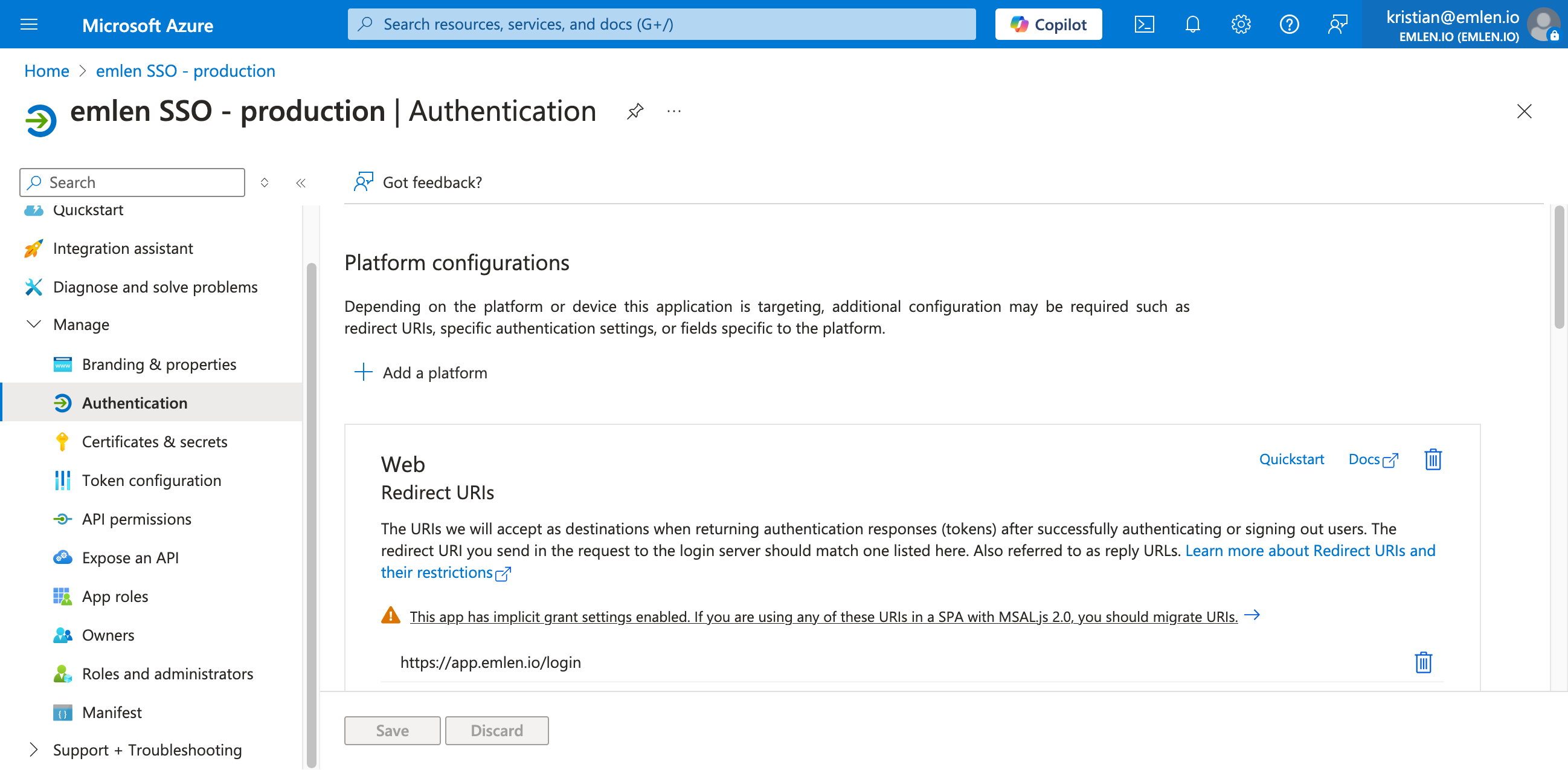
Task: Click the Copilot button
Action: pyautogui.click(x=1048, y=24)
